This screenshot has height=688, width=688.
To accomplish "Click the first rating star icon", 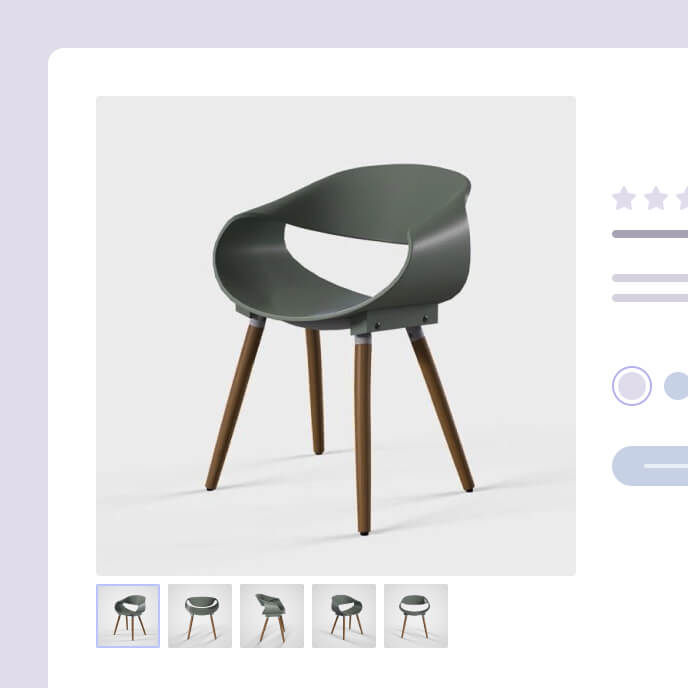I will pyautogui.click(x=624, y=198).
